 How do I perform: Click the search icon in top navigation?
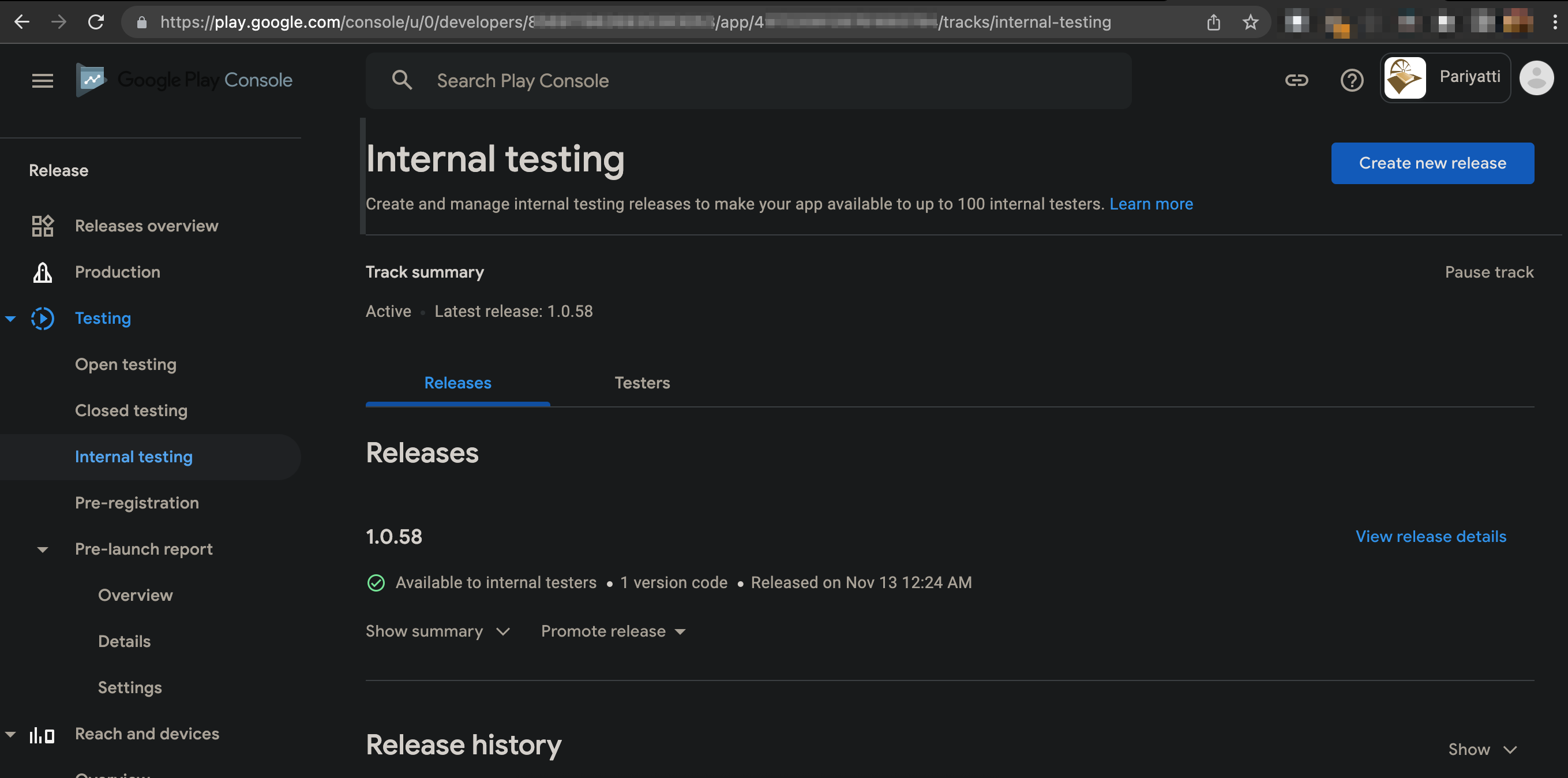(x=401, y=79)
